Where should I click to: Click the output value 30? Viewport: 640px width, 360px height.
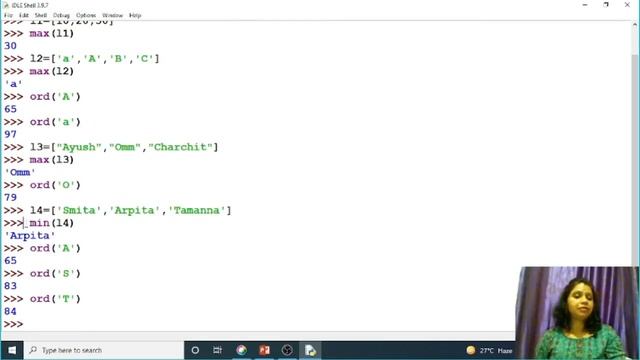click(x=10, y=46)
